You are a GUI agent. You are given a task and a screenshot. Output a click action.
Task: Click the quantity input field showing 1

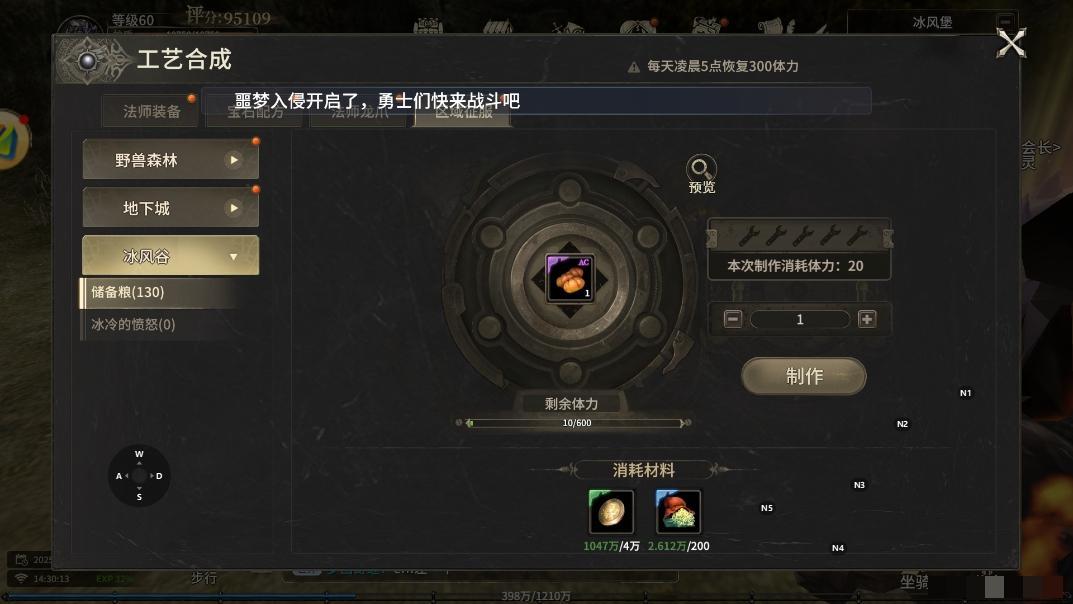pos(800,319)
